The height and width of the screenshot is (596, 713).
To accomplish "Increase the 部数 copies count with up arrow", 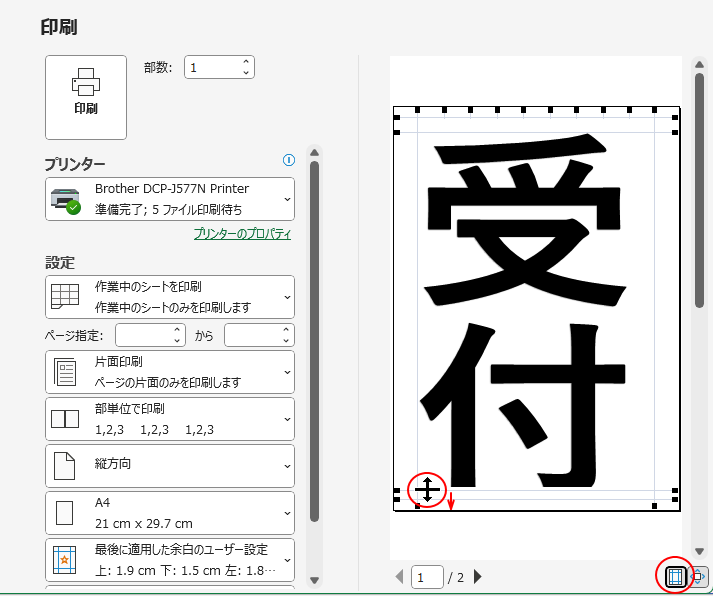I will click(x=246, y=61).
